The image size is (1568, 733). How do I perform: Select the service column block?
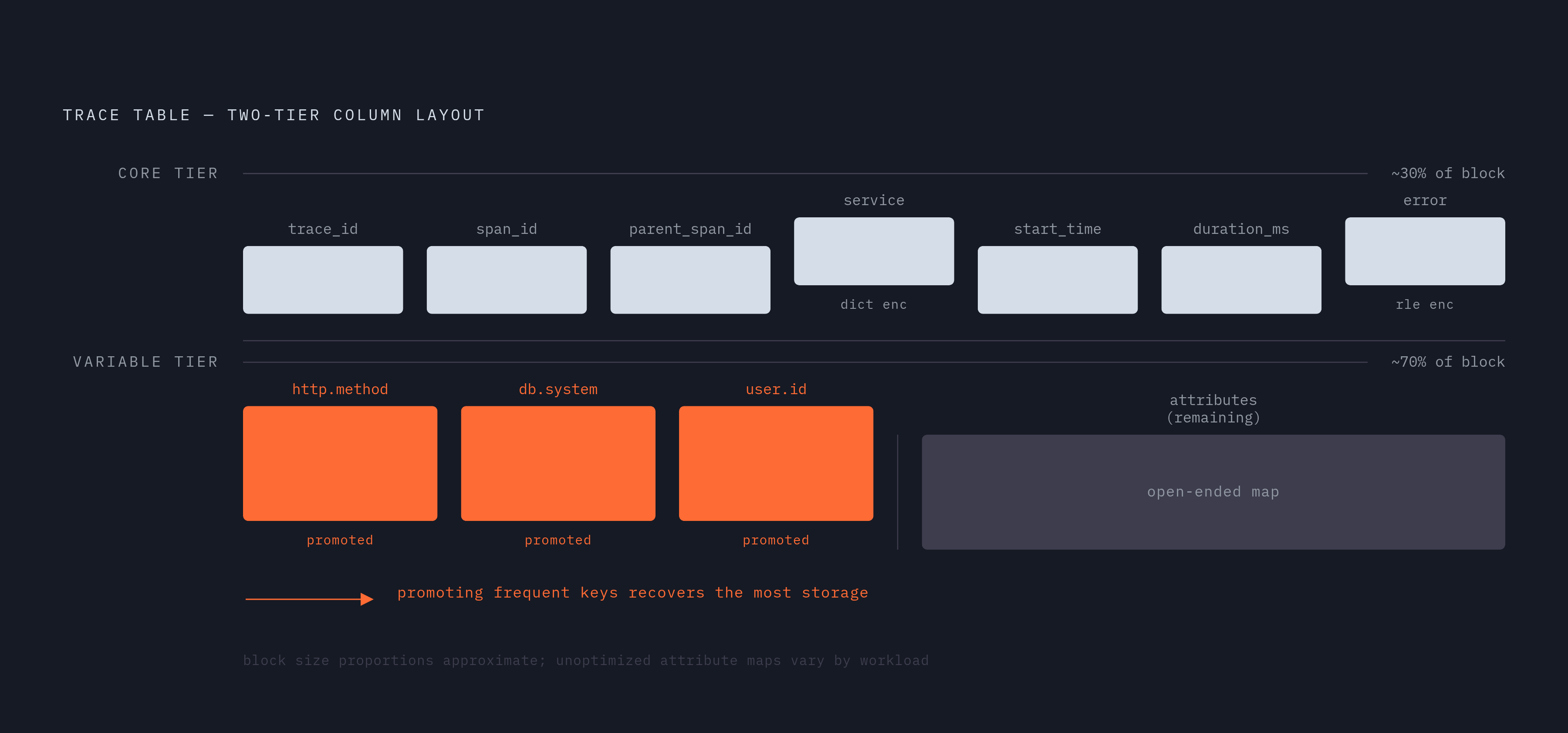[x=874, y=251]
